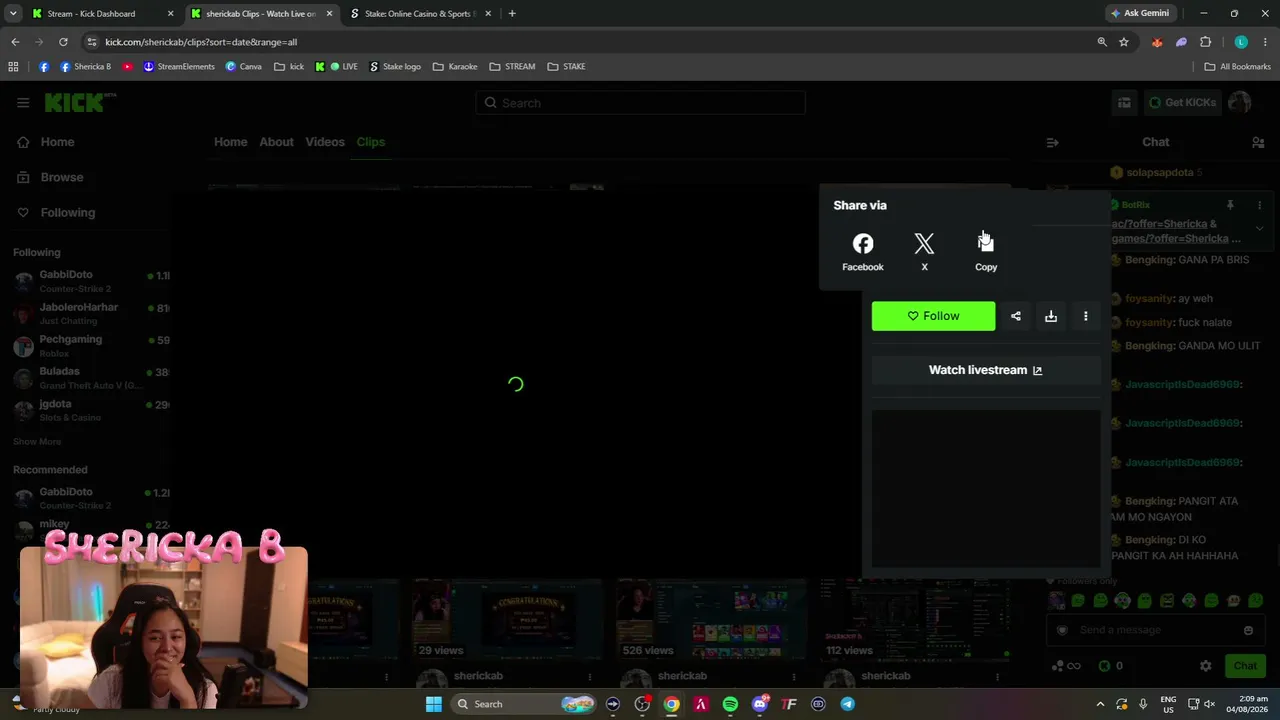Open the emoji picker in chat input
Screen dimensions: 1280x720
[x=1248, y=630]
